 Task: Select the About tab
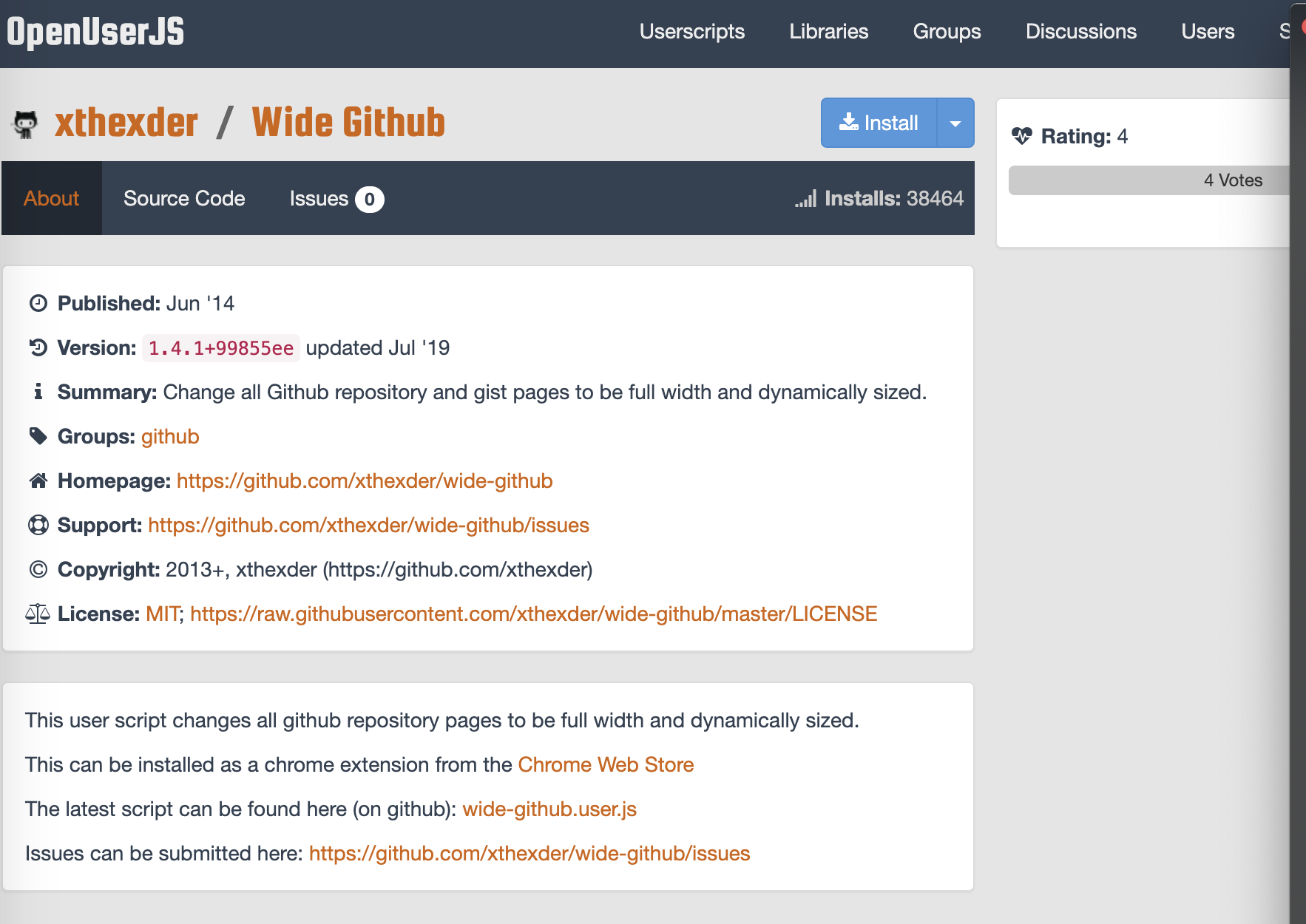(x=51, y=198)
